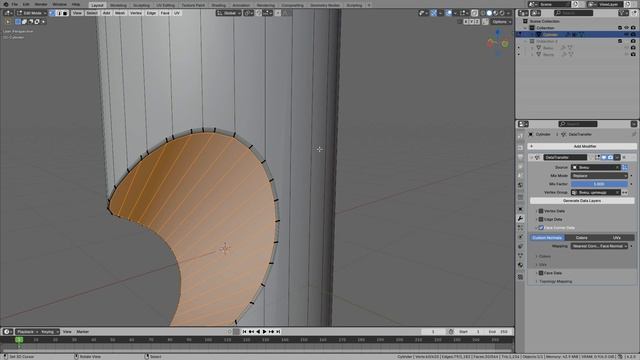This screenshot has width=640, height=360.
Task: Adjust the Mix Factor slider
Action: pyautogui.click(x=599, y=184)
